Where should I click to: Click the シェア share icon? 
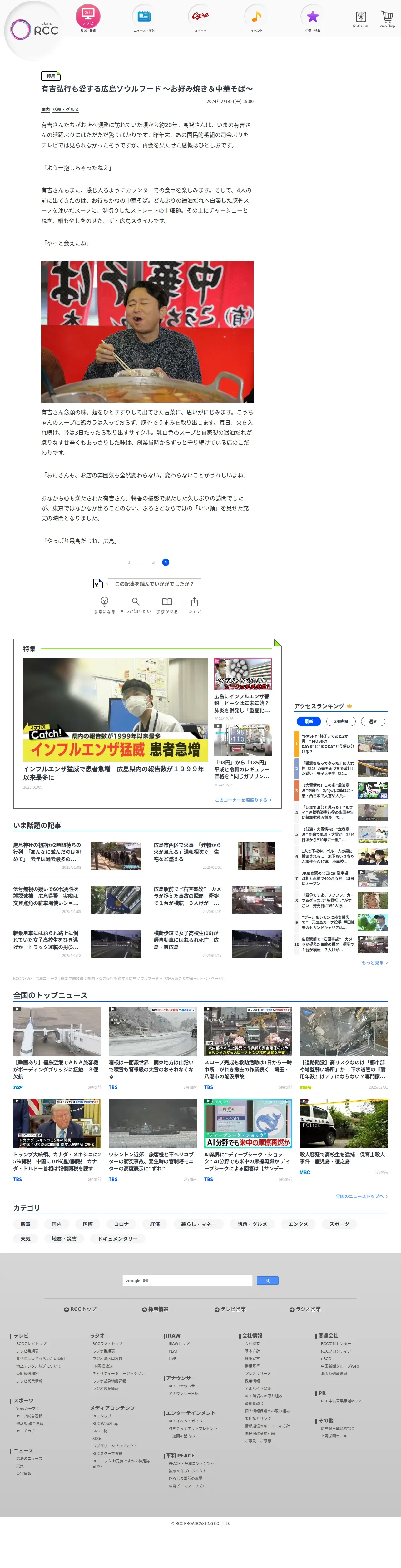[x=194, y=605]
